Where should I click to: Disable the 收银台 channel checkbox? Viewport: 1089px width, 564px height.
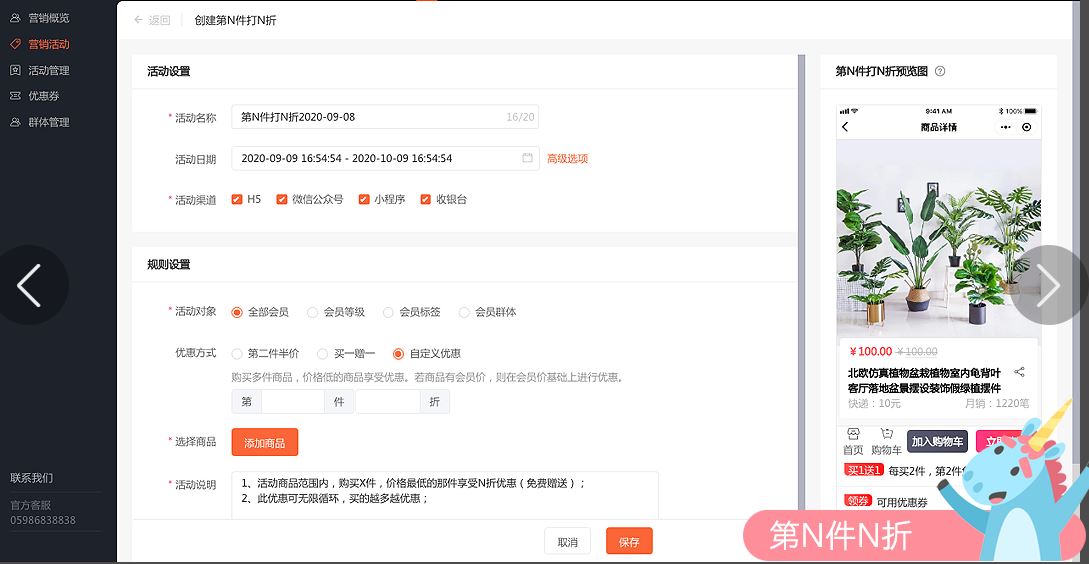point(426,199)
